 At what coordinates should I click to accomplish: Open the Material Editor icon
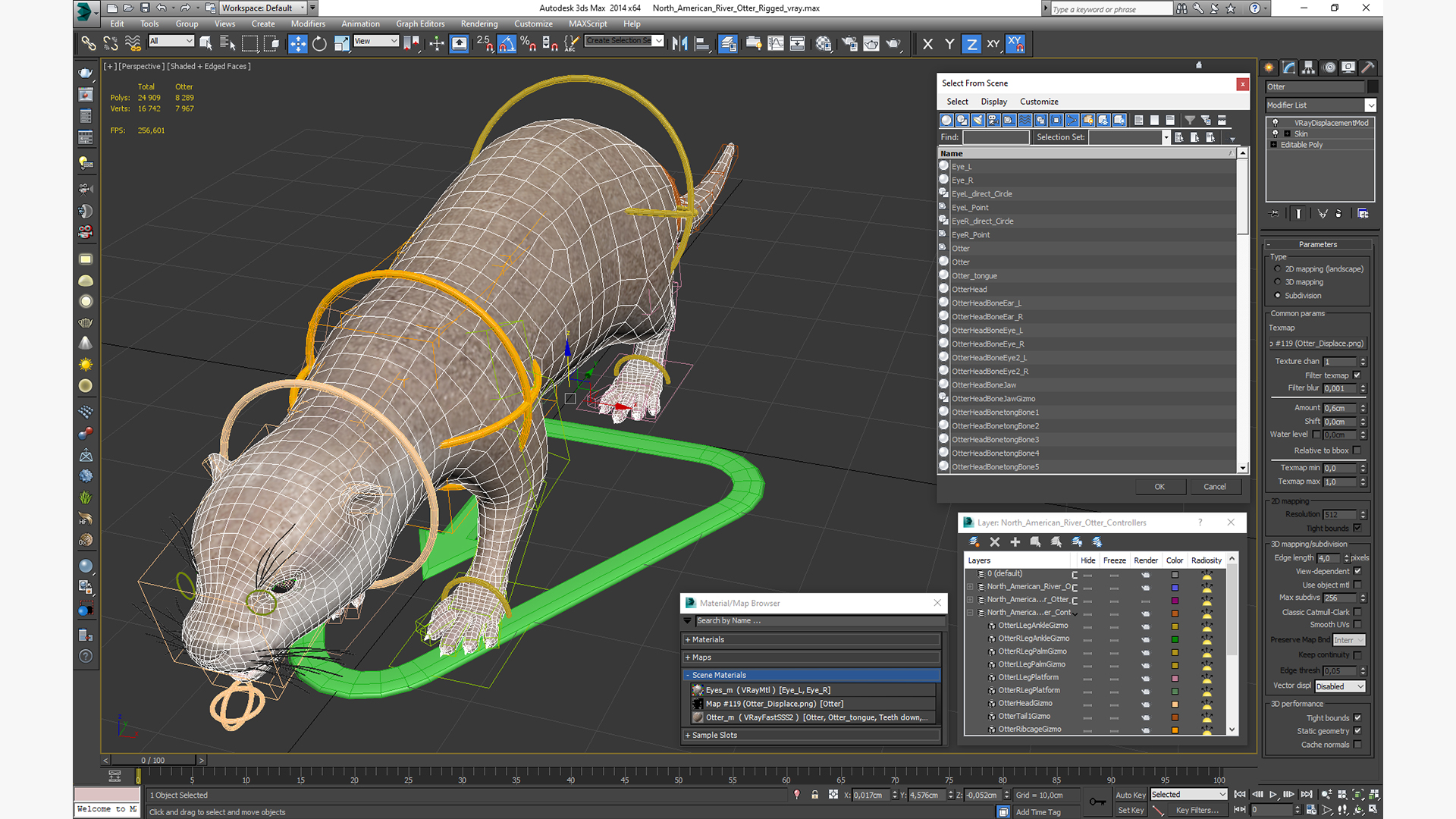pyautogui.click(x=824, y=44)
